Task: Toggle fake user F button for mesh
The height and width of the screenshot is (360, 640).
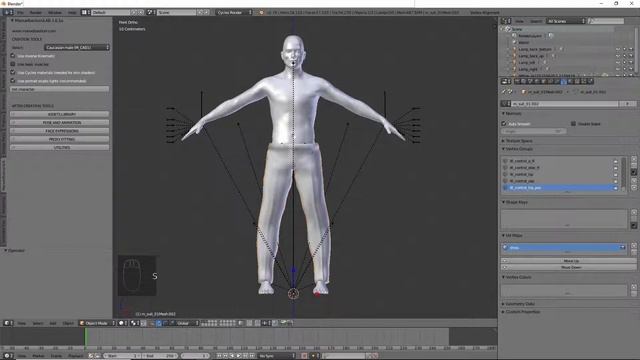Action: [x=627, y=104]
